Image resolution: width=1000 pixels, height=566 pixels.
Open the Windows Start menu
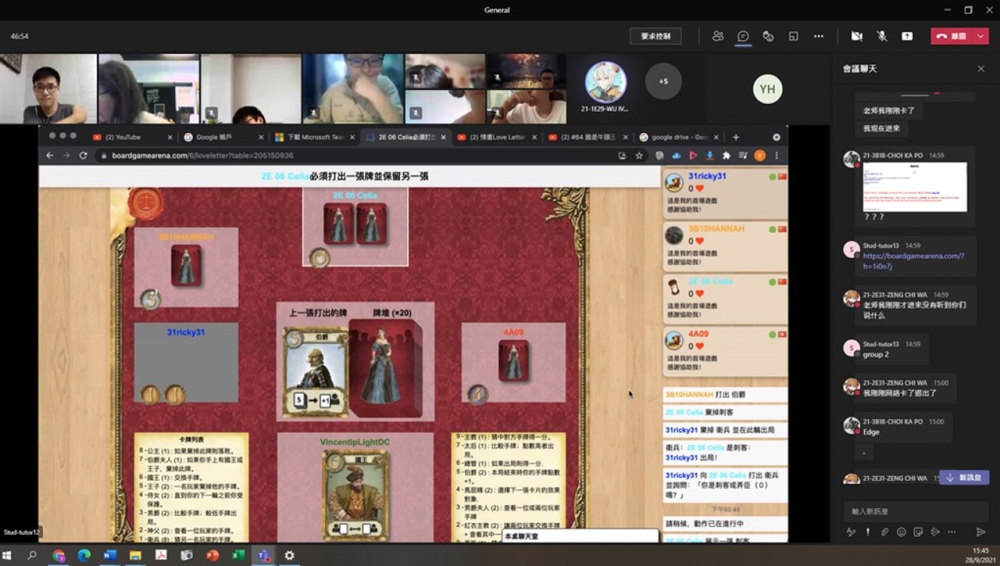click(7, 555)
